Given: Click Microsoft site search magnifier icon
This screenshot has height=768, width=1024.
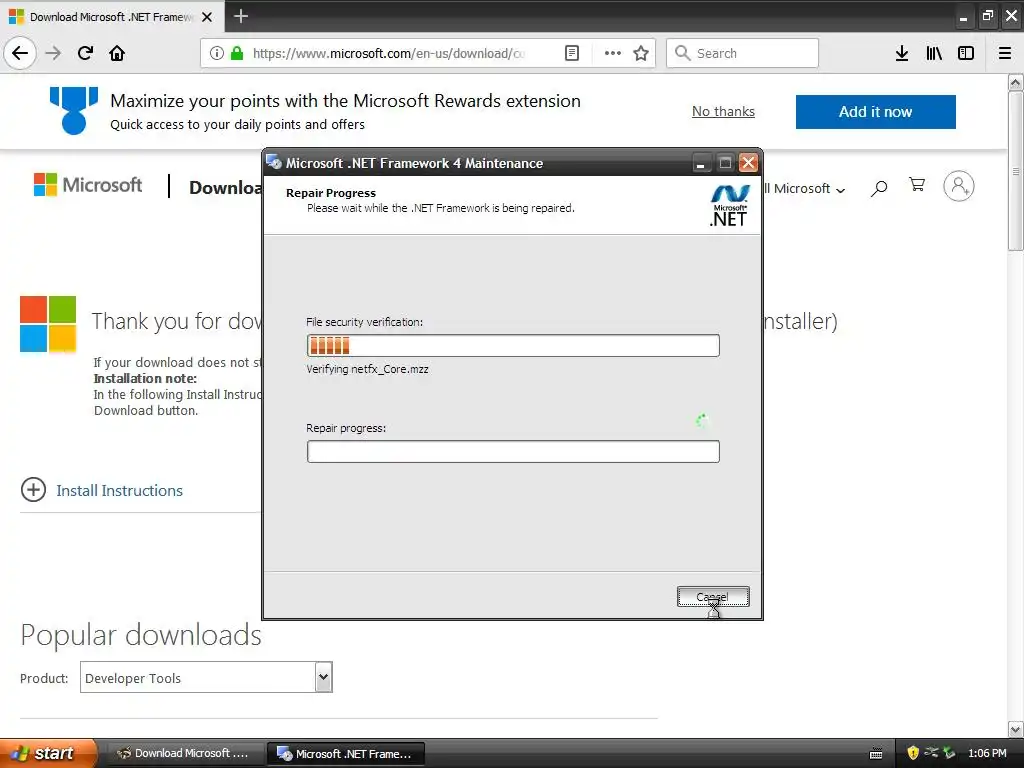Looking at the screenshot, I should [879, 188].
